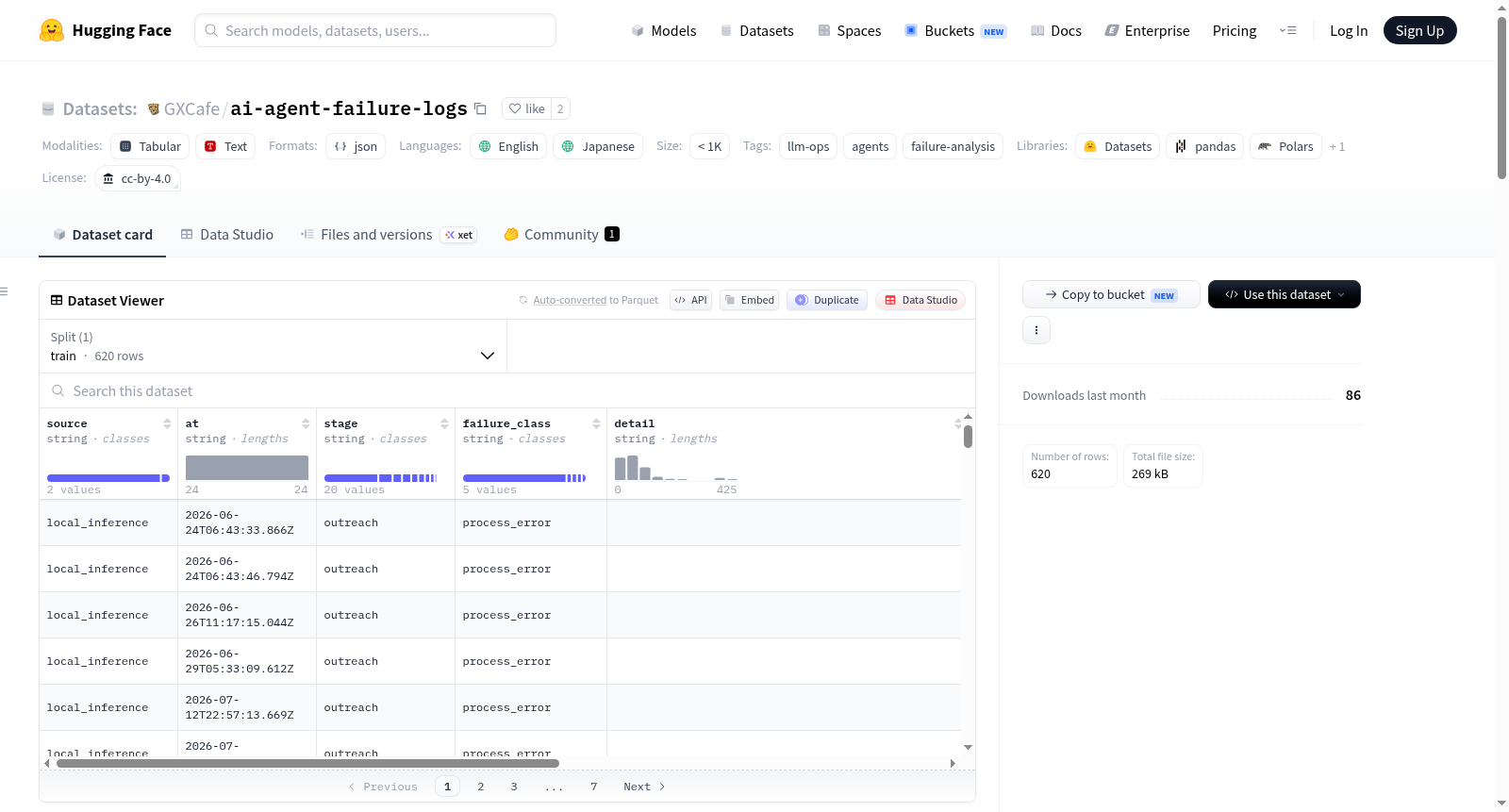Open the three-dot more options button
The image size is (1509, 812).
pos(1036,330)
